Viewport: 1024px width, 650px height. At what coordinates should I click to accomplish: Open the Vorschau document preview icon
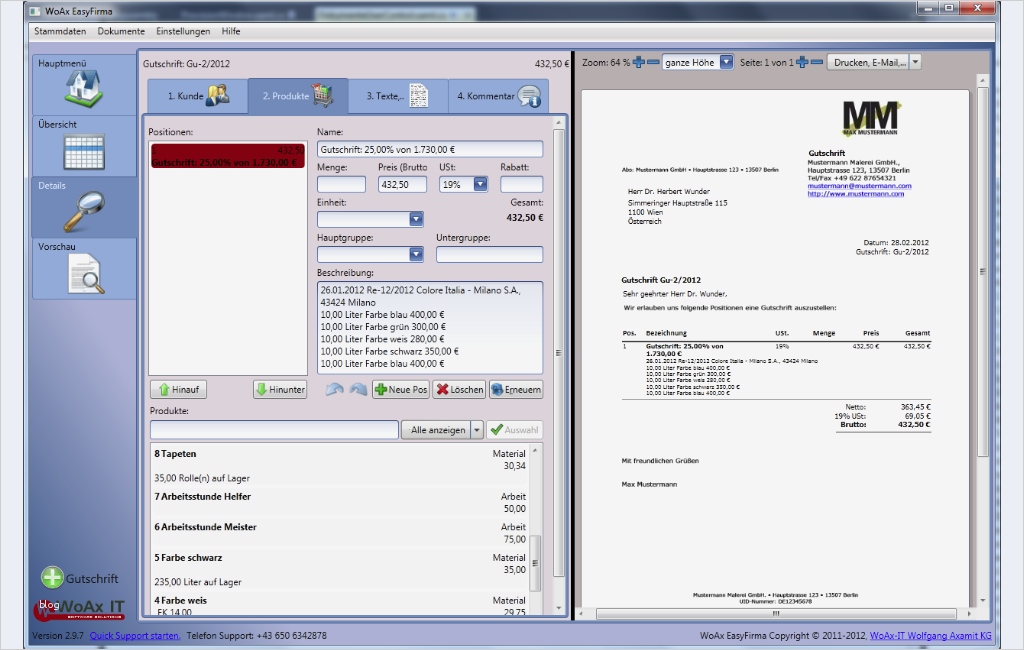coord(85,273)
